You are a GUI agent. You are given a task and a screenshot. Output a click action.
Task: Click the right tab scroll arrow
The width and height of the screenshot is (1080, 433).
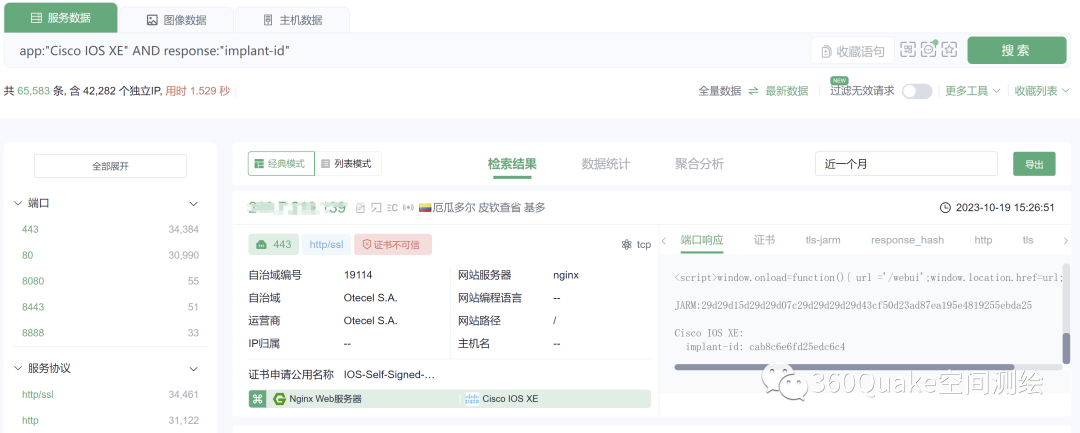1066,241
